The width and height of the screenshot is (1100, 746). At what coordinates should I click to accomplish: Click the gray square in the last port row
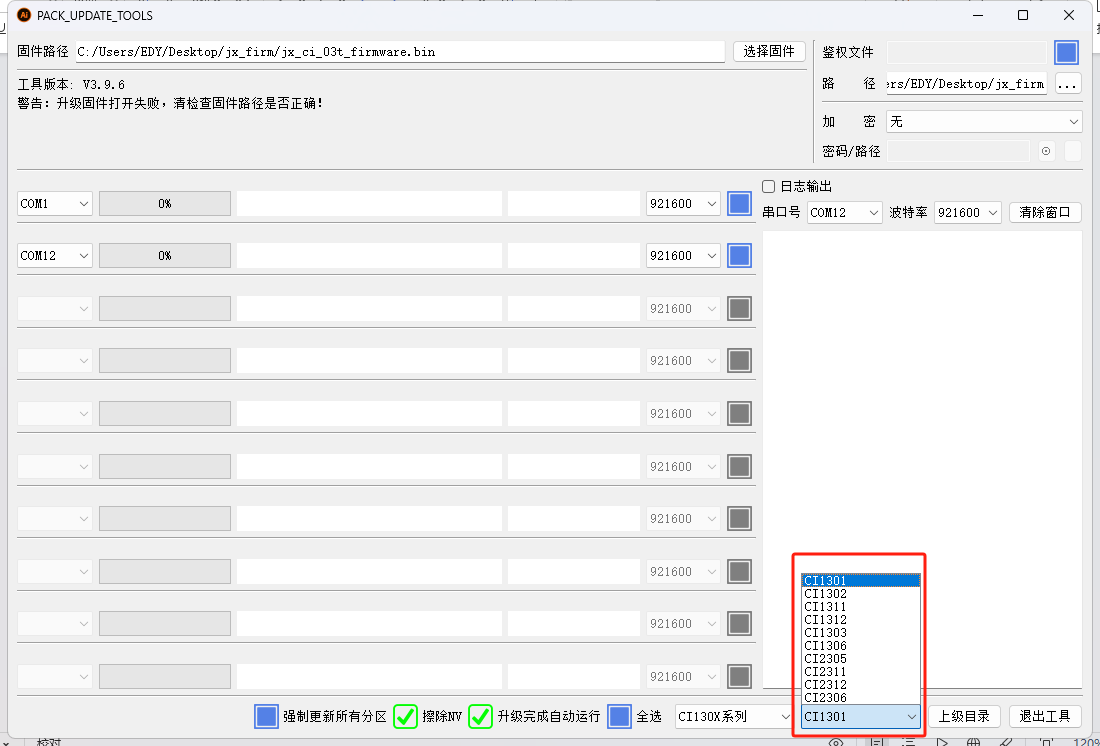click(739, 676)
